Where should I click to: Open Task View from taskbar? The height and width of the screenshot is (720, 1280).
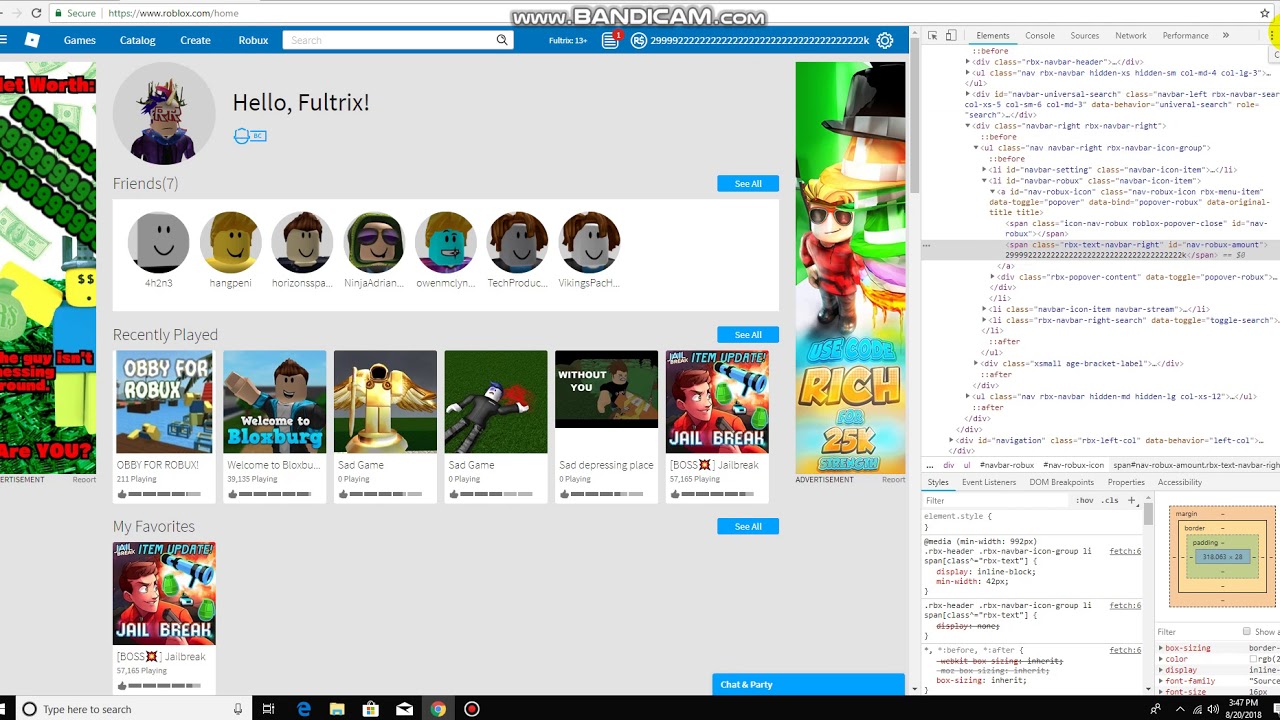pos(268,709)
